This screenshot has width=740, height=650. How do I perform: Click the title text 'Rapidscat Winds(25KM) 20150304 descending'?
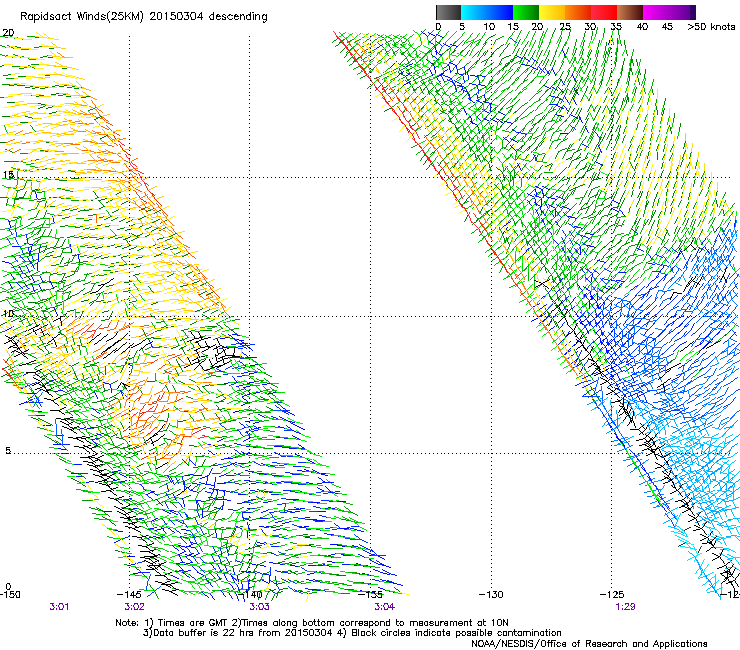(x=143, y=17)
